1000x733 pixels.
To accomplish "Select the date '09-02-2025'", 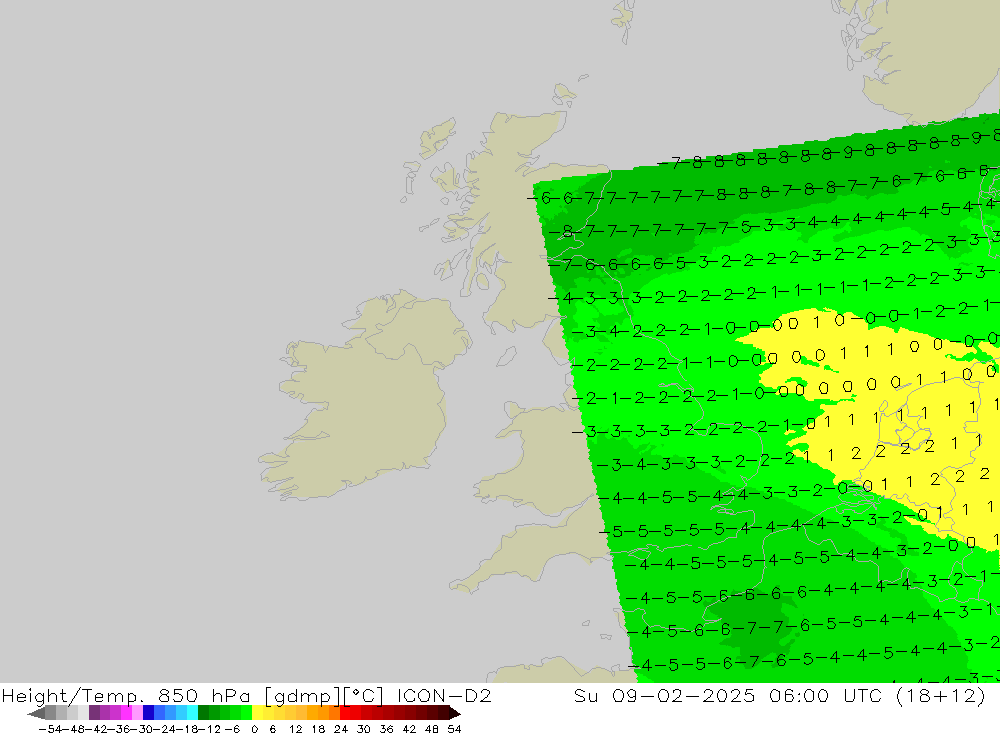I will pyautogui.click(x=684, y=696).
